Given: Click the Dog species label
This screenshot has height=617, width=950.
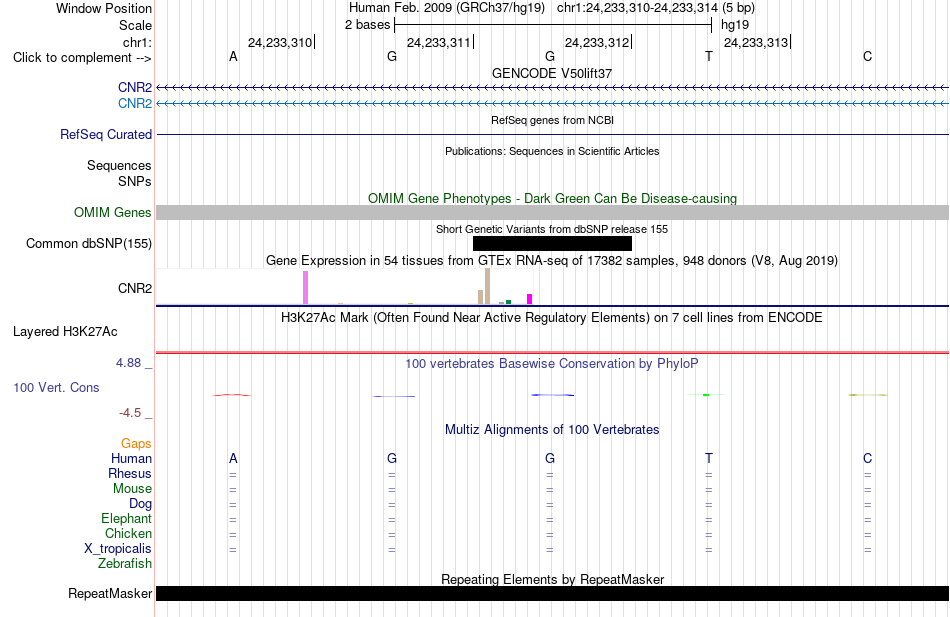Looking at the screenshot, I should tap(140, 504).
